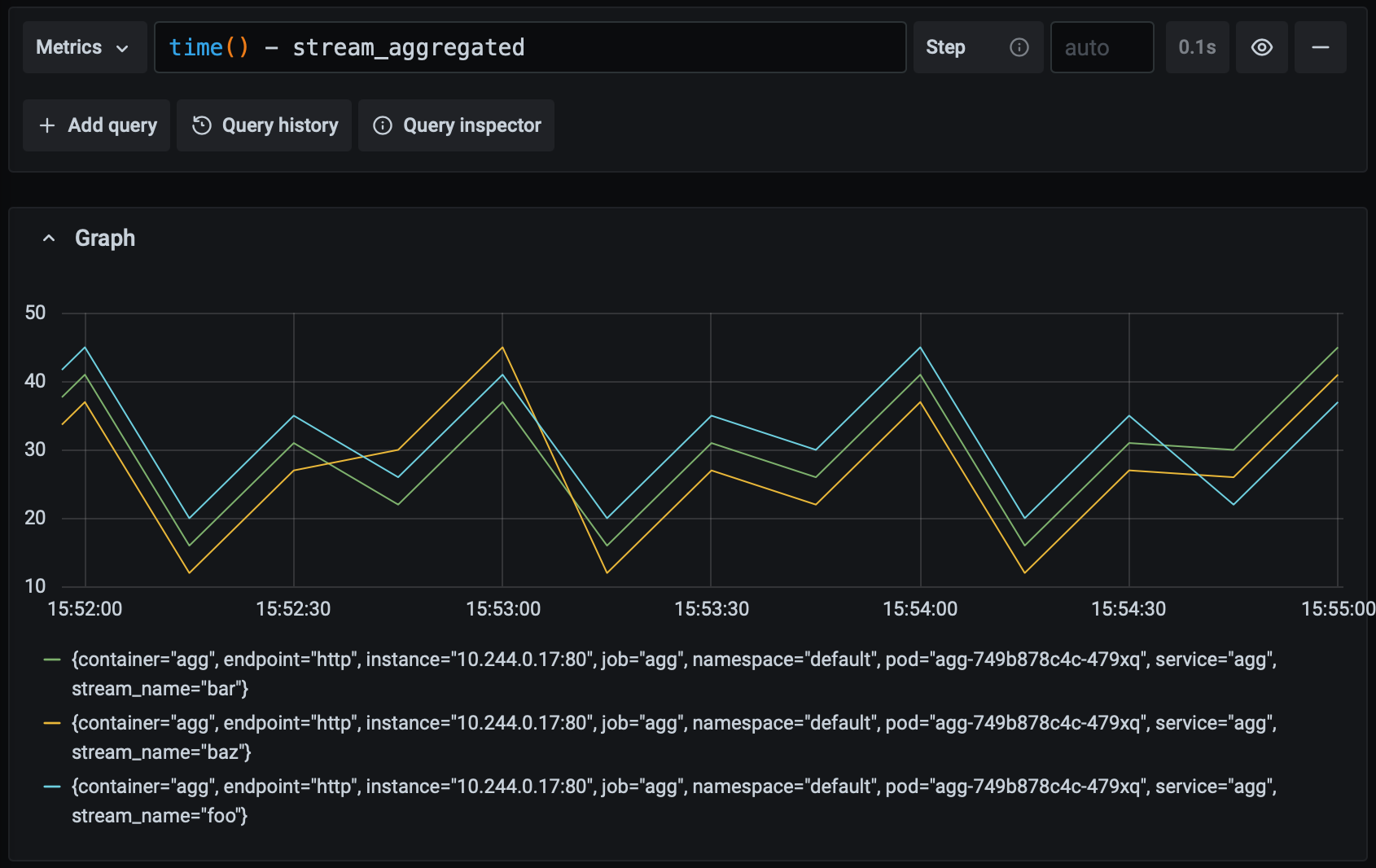
Task: Collapse the Graph panel chevron
Action: (49, 239)
